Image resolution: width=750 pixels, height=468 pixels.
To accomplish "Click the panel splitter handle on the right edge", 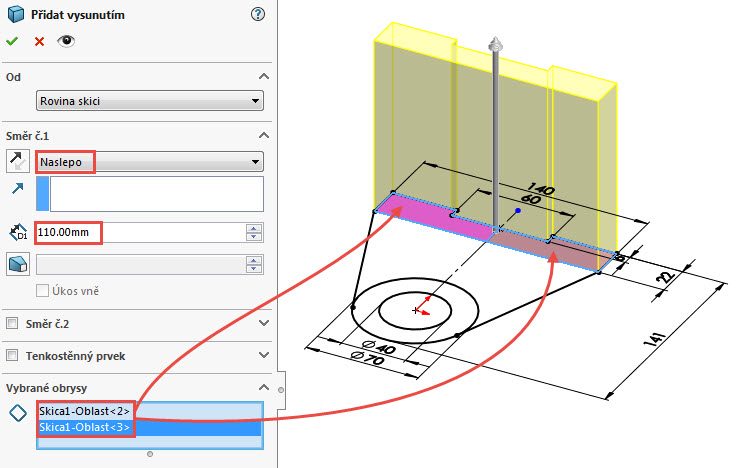I will click(281, 390).
